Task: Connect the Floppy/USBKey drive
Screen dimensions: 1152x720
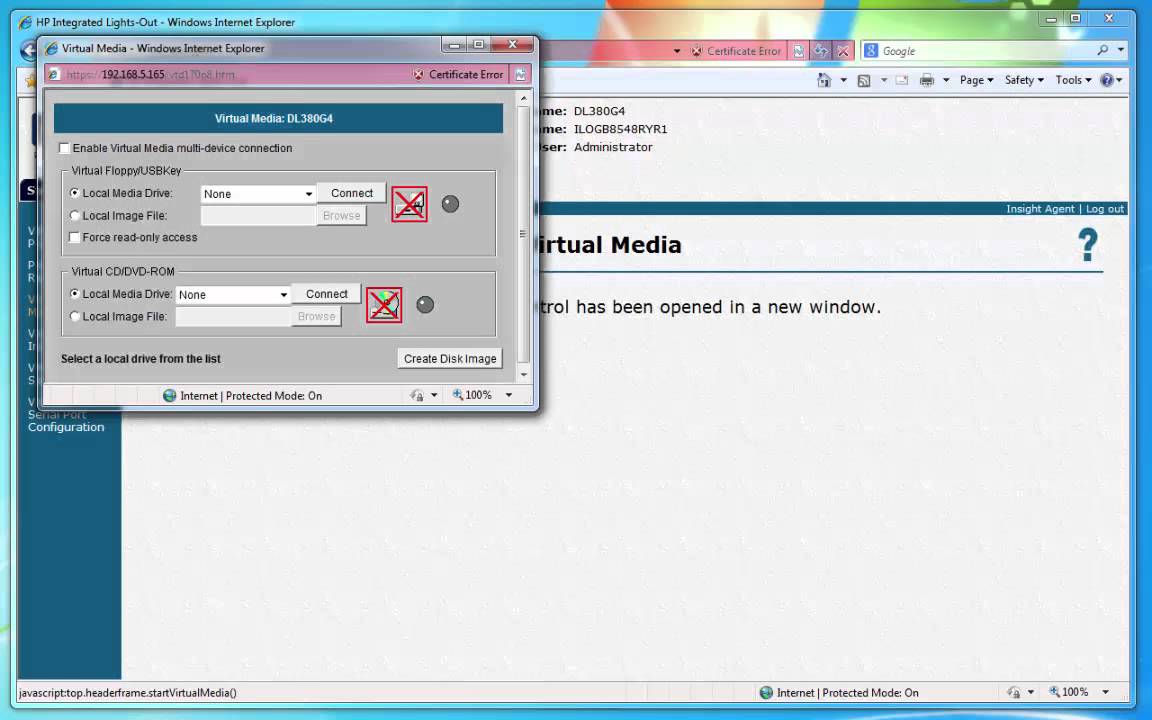Action: tap(352, 193)
